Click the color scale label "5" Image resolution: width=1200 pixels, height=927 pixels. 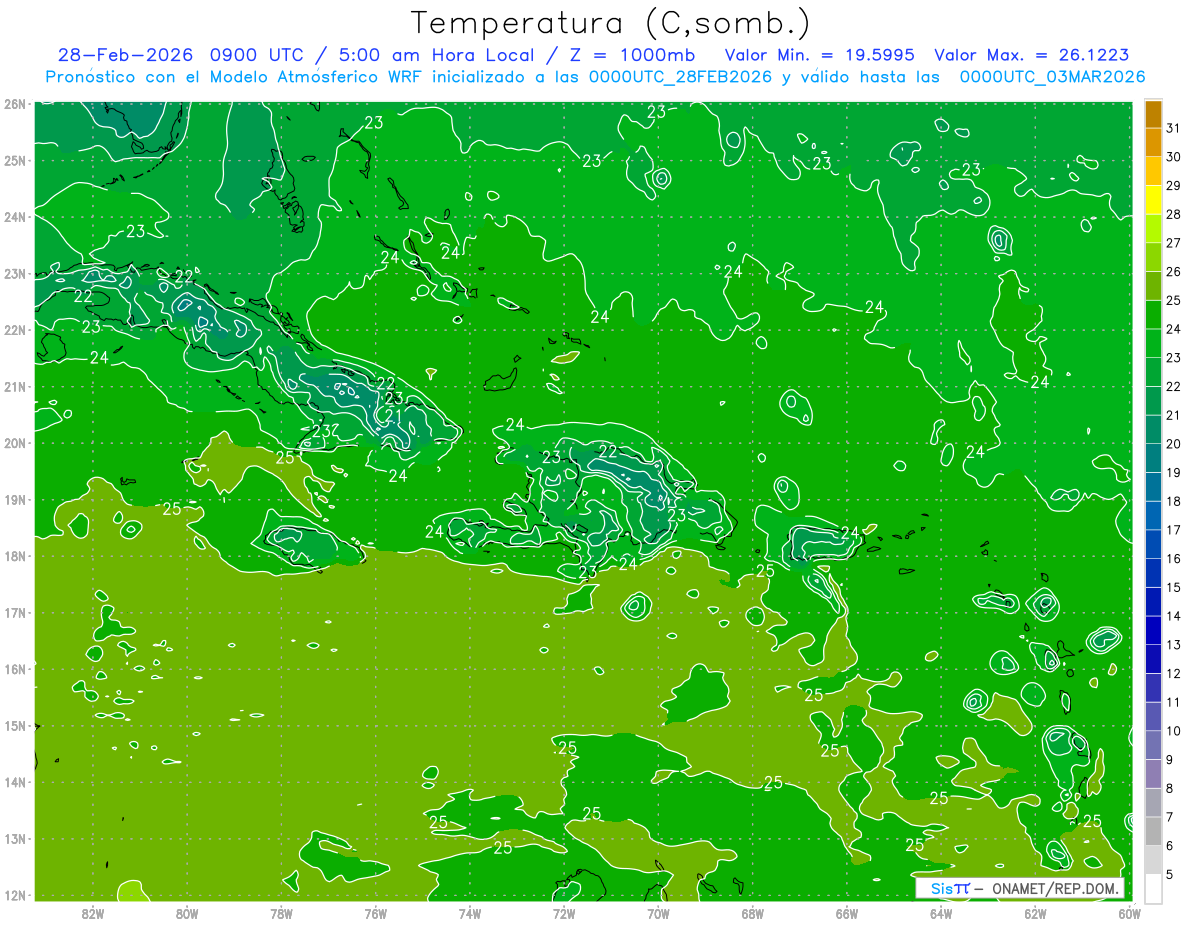[1171, 874]
